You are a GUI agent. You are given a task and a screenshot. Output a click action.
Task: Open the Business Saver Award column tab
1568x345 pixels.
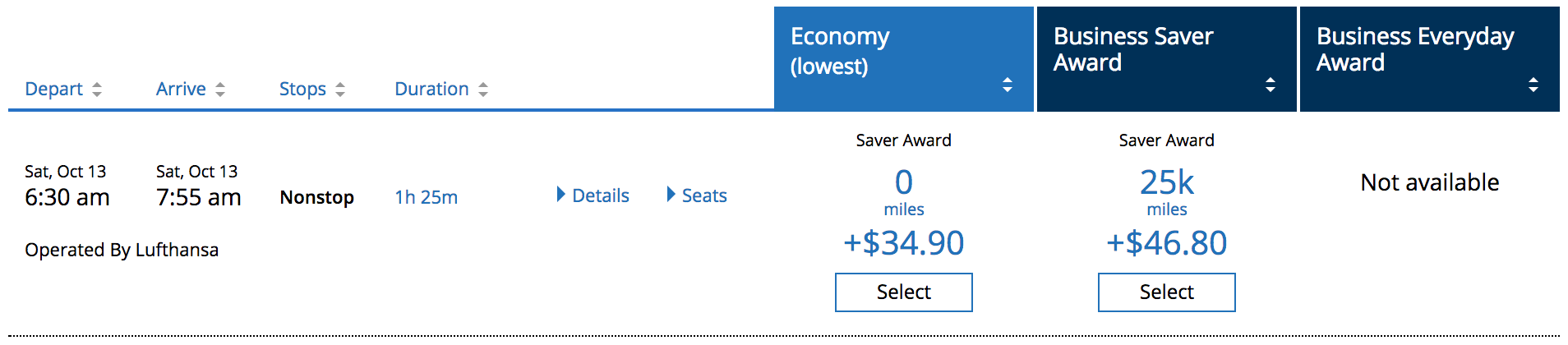(1132, 49)
